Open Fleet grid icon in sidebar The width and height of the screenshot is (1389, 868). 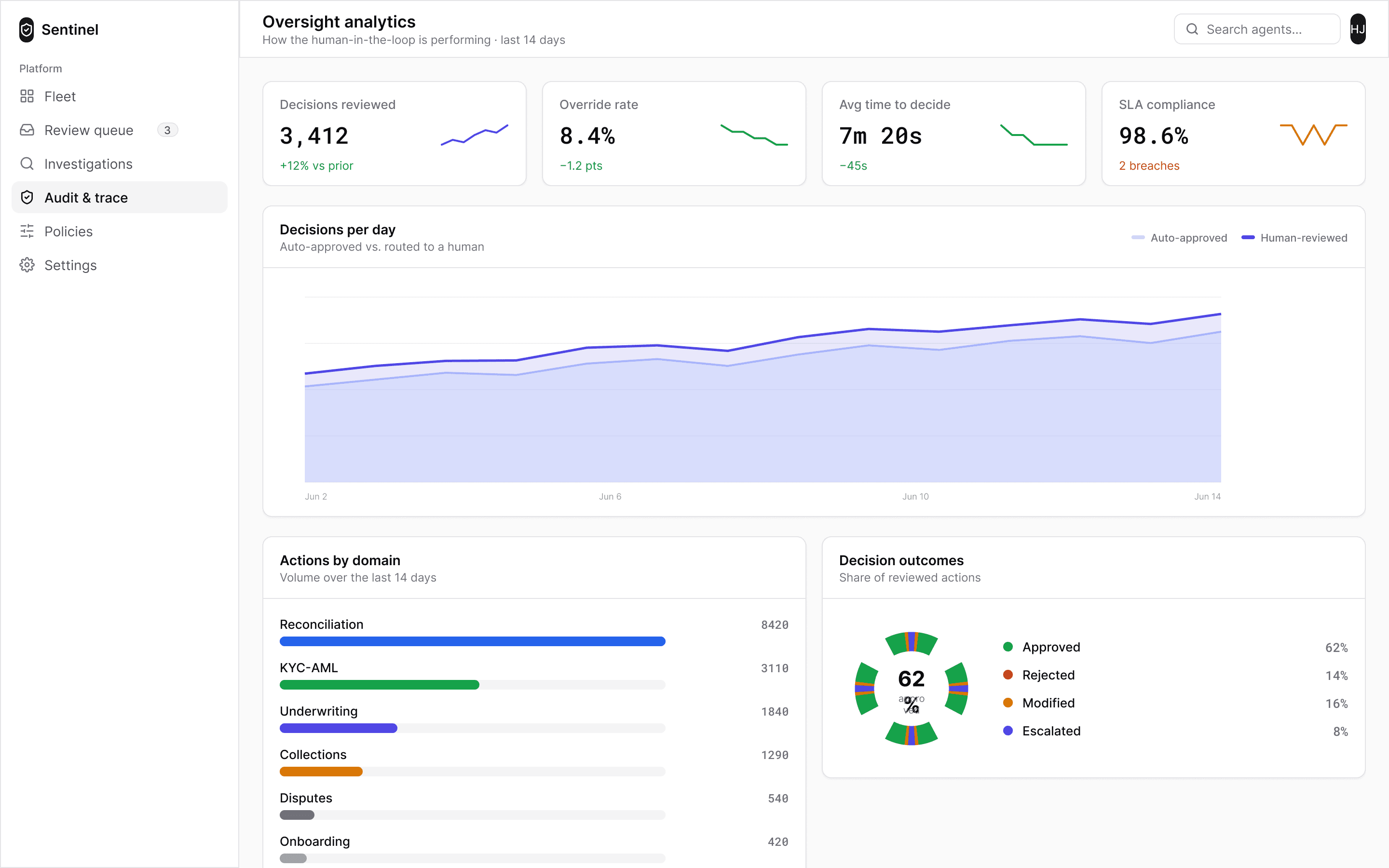pos(27,96)
